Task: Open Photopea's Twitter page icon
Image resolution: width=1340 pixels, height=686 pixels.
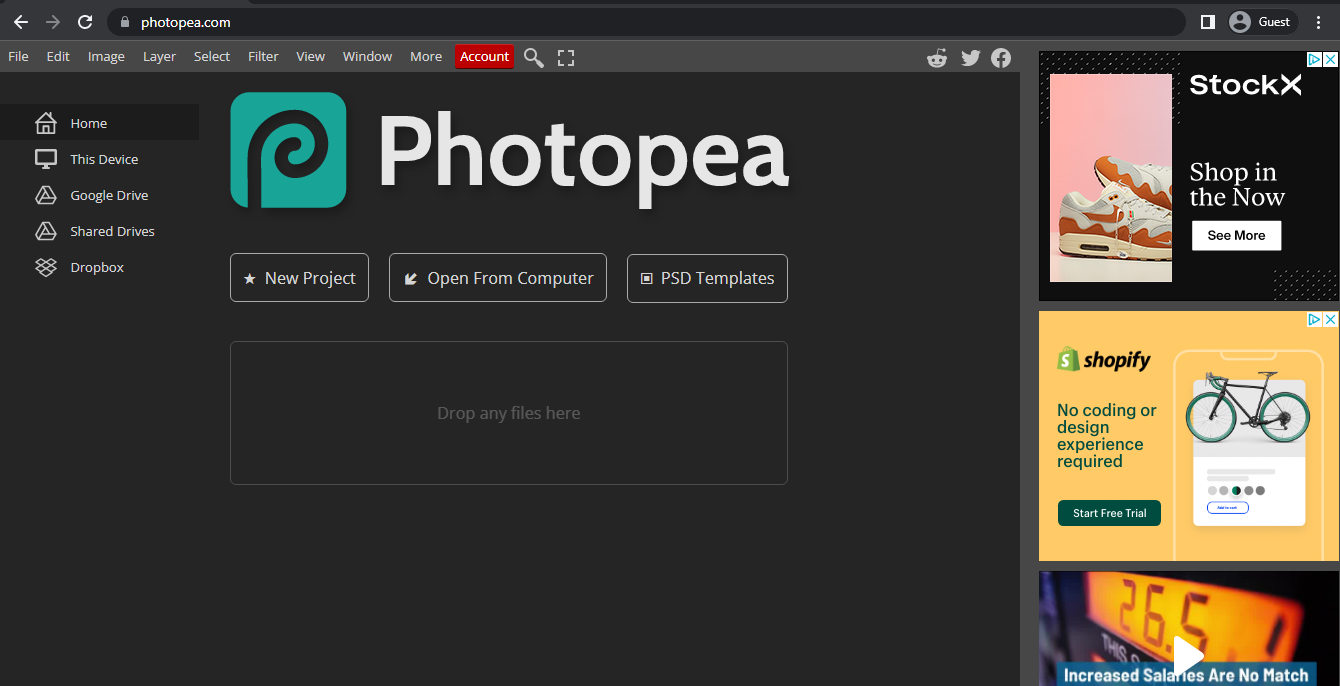Action: [970, 58]
